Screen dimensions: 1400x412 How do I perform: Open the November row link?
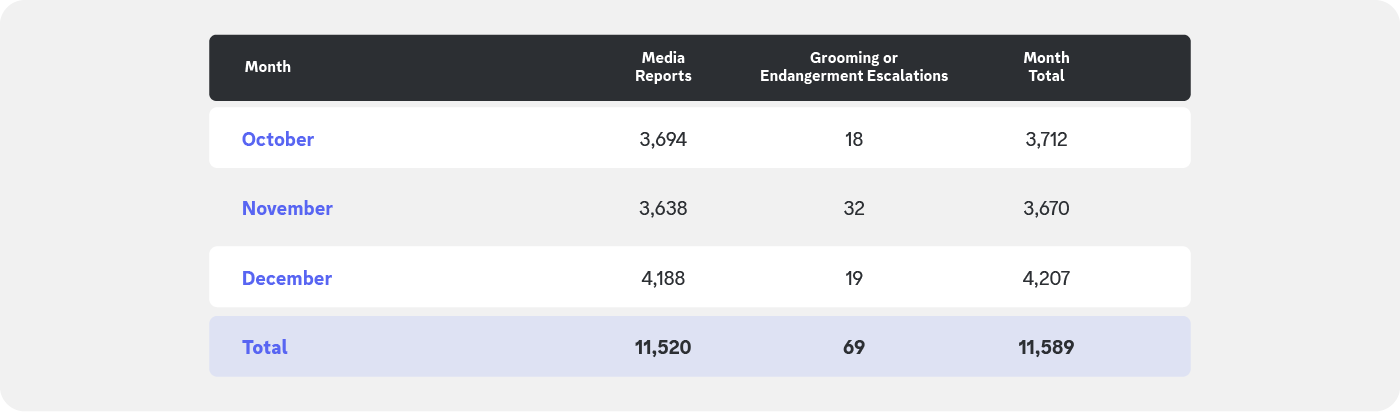287,208
